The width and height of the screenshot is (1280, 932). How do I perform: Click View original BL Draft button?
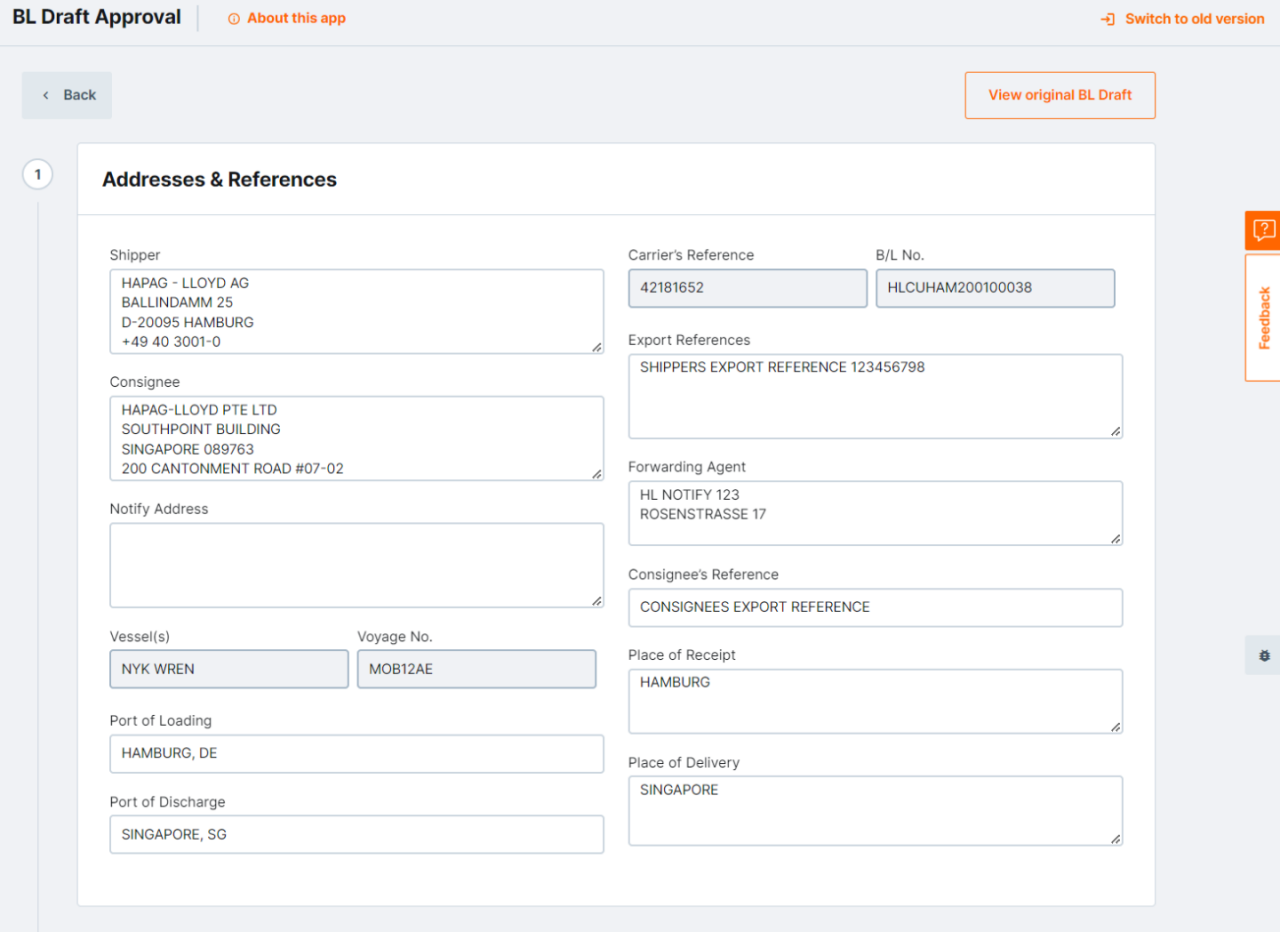[x=1060, y=95]
